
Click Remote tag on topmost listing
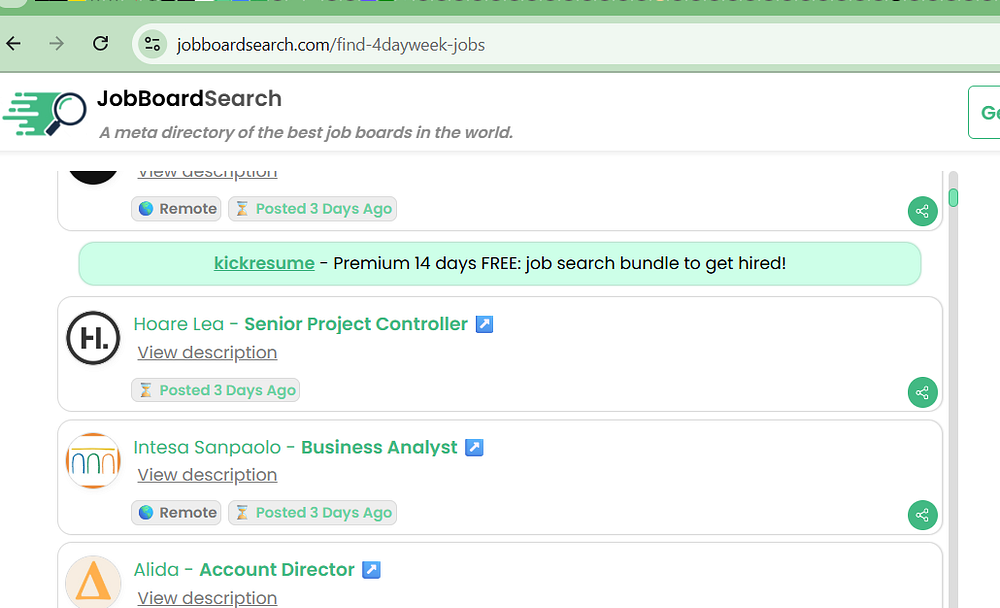point(176,209)
